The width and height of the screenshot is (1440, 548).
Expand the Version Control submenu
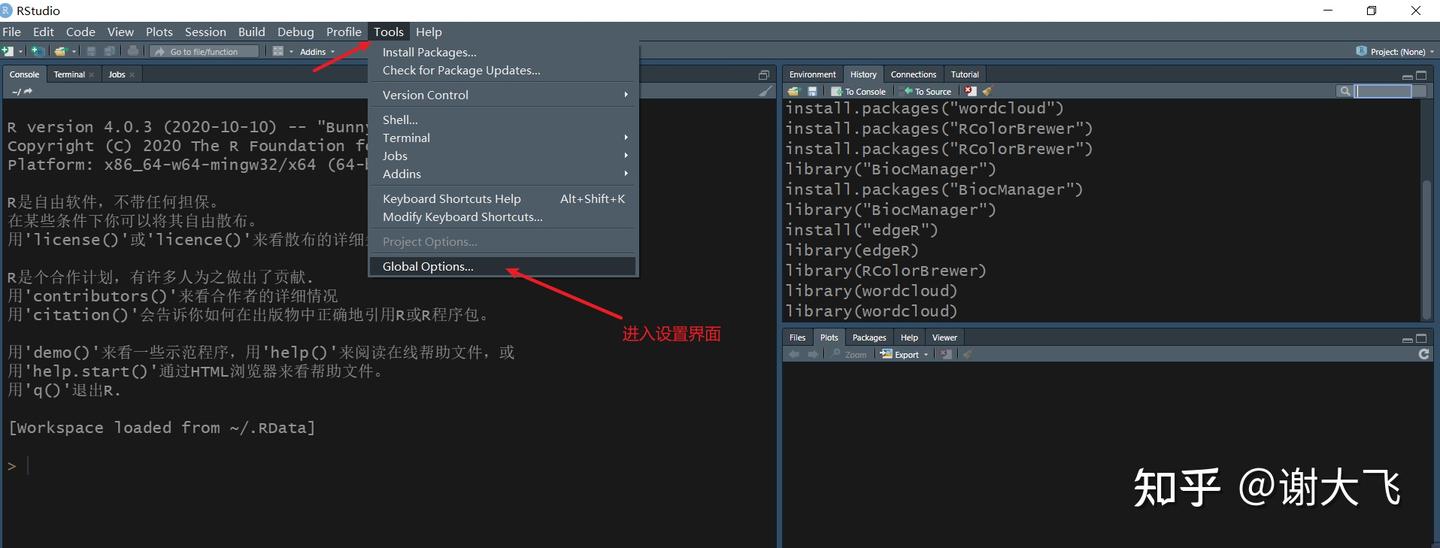pos(503,95)
